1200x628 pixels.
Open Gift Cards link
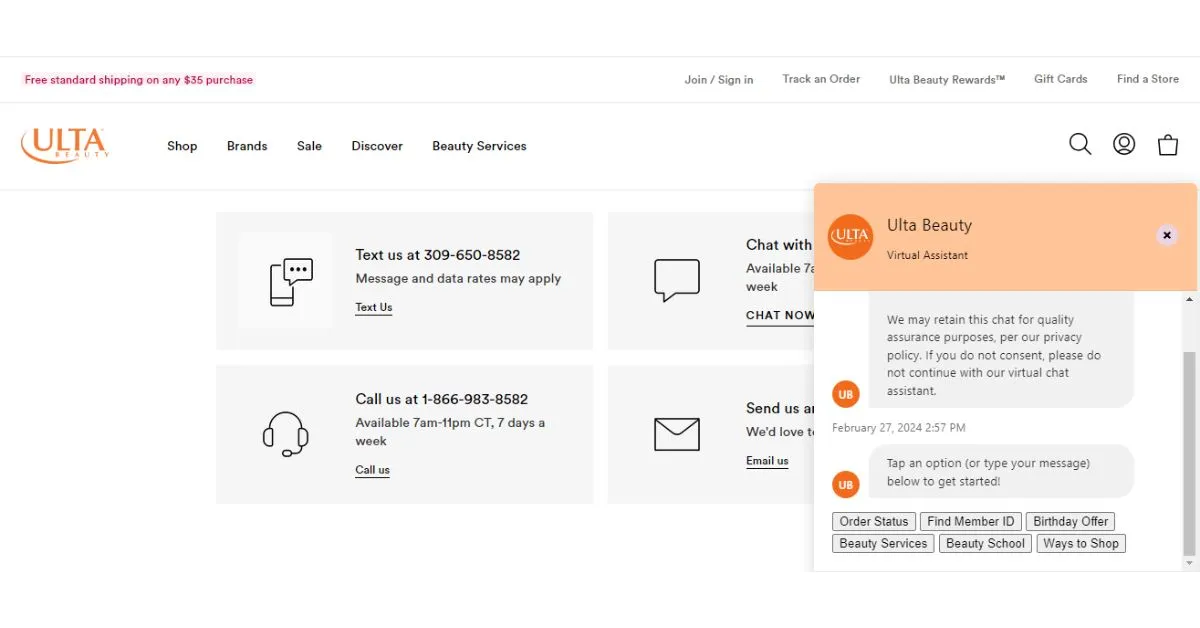[1061, 79]
